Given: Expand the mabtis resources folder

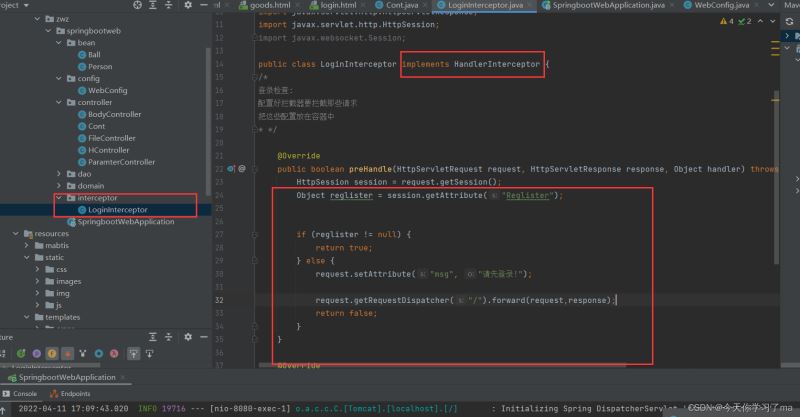Looking at the screenshot, I should click(x=37, y=245).
